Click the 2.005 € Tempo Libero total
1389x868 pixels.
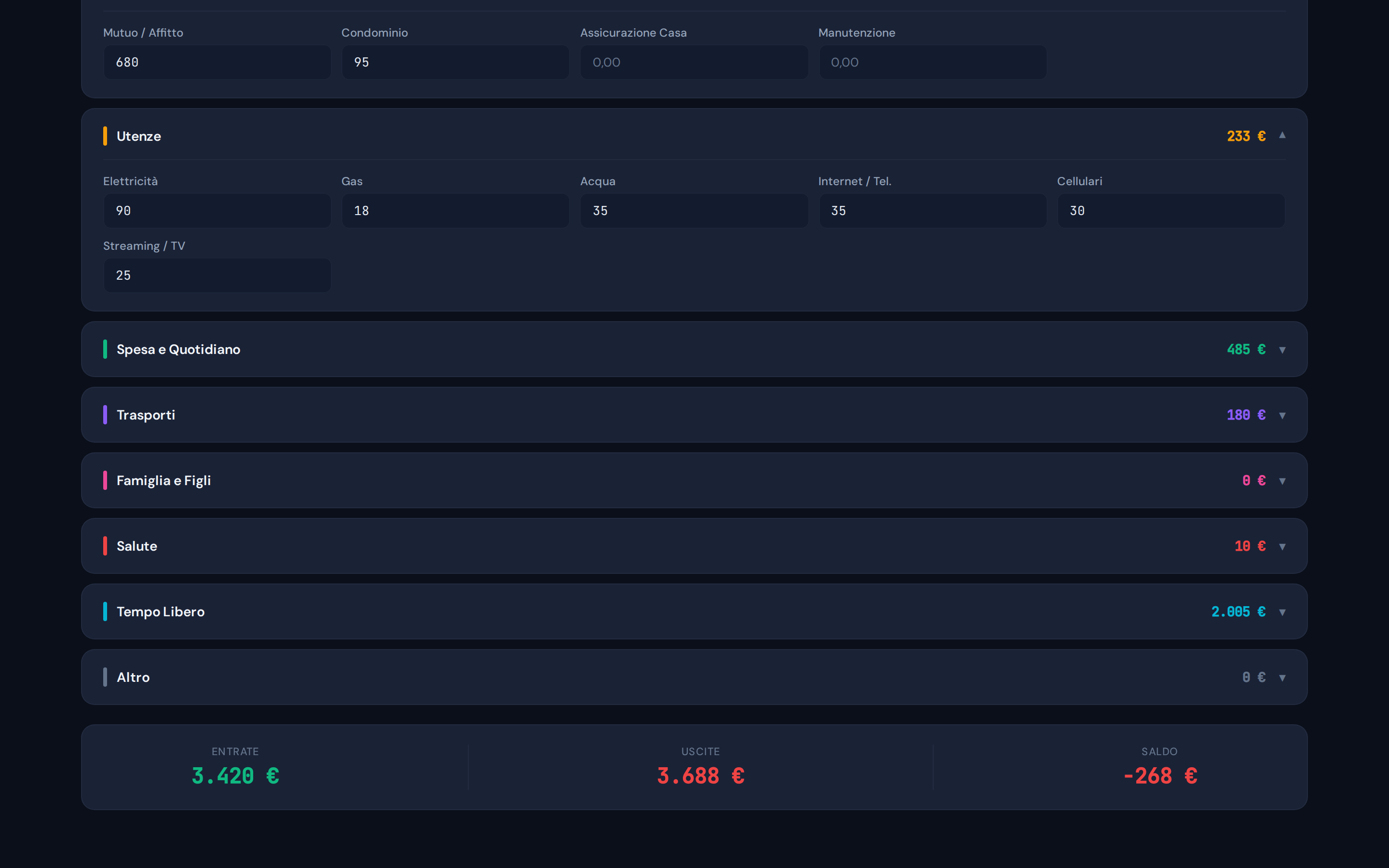[x=1239, y=611]
